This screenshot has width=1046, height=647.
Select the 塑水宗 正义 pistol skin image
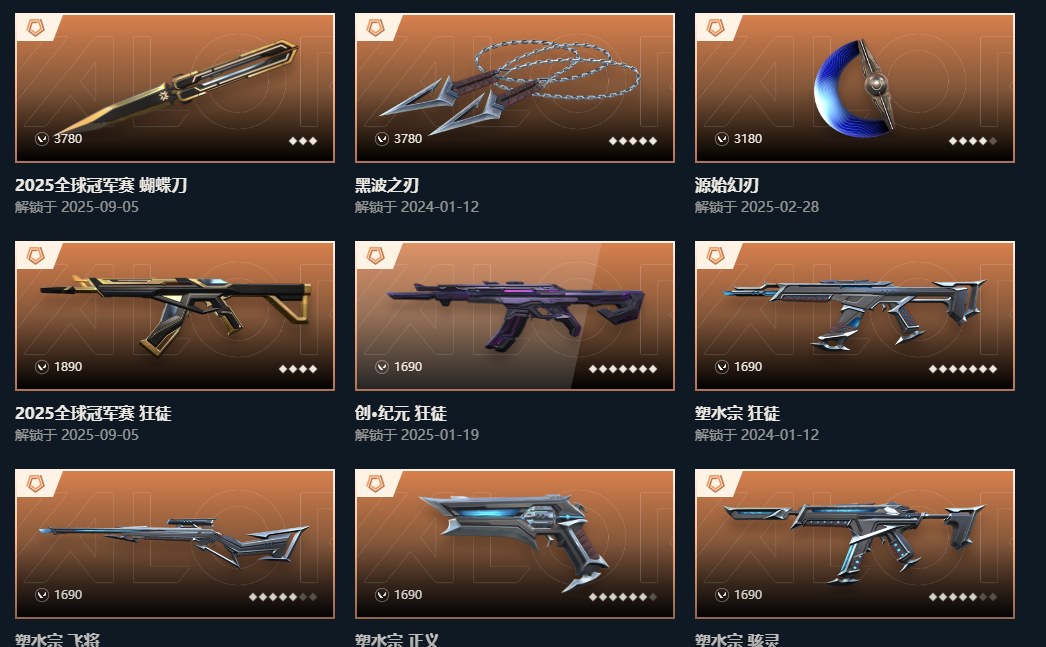pyautogui.click(x=514, y=544)
